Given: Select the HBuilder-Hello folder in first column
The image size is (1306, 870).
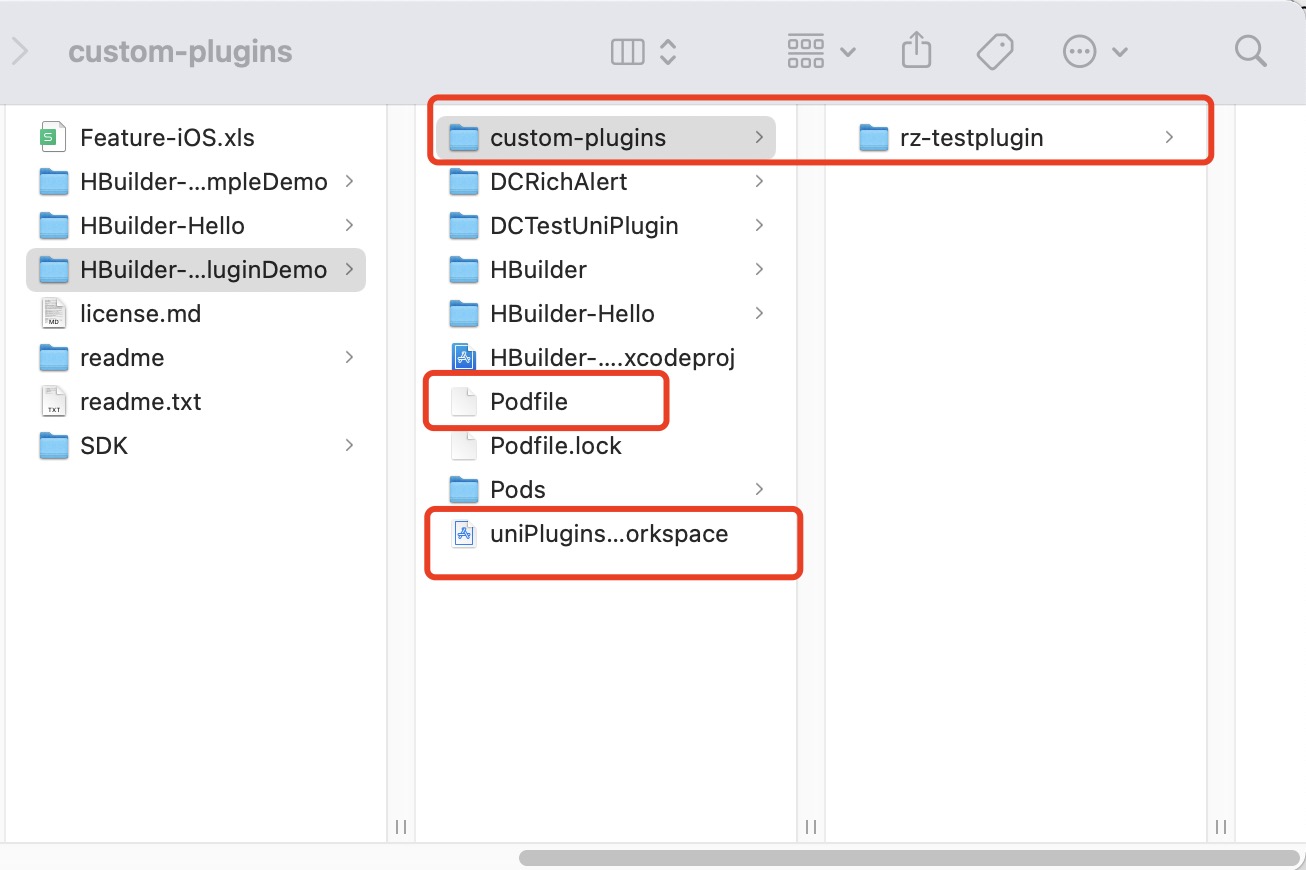Looking at the screenshot, I should pos(196,225).
